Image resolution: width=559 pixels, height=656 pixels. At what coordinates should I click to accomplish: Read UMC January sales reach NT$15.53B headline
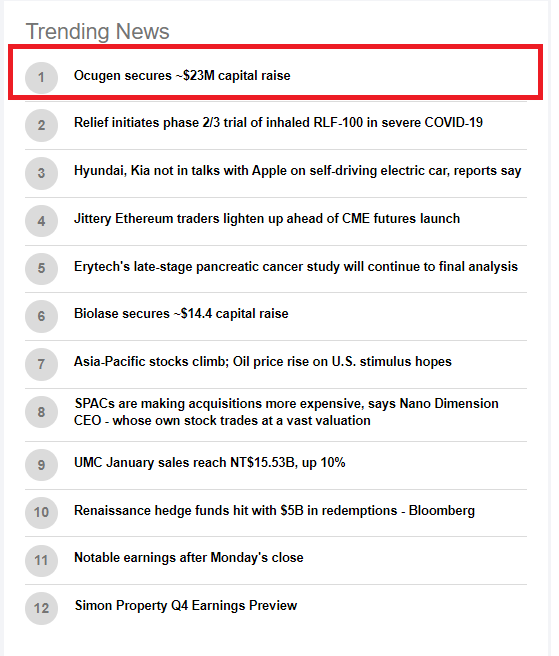210,463
